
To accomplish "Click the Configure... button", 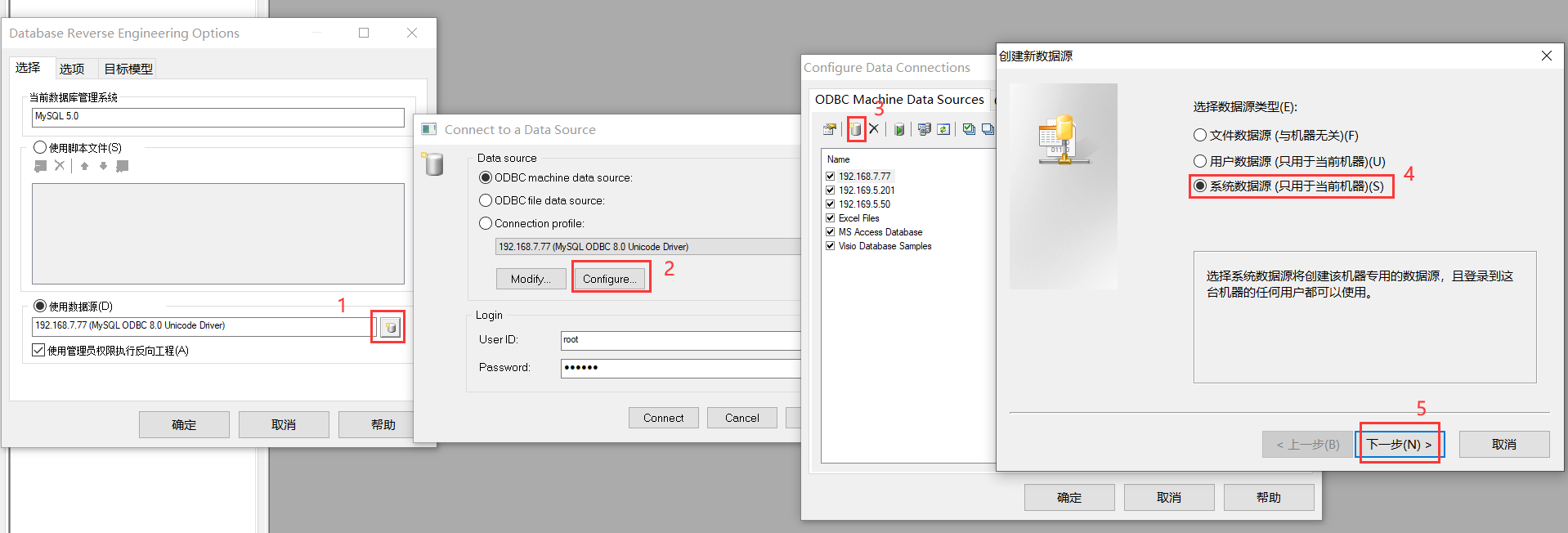I will [610, 279].
